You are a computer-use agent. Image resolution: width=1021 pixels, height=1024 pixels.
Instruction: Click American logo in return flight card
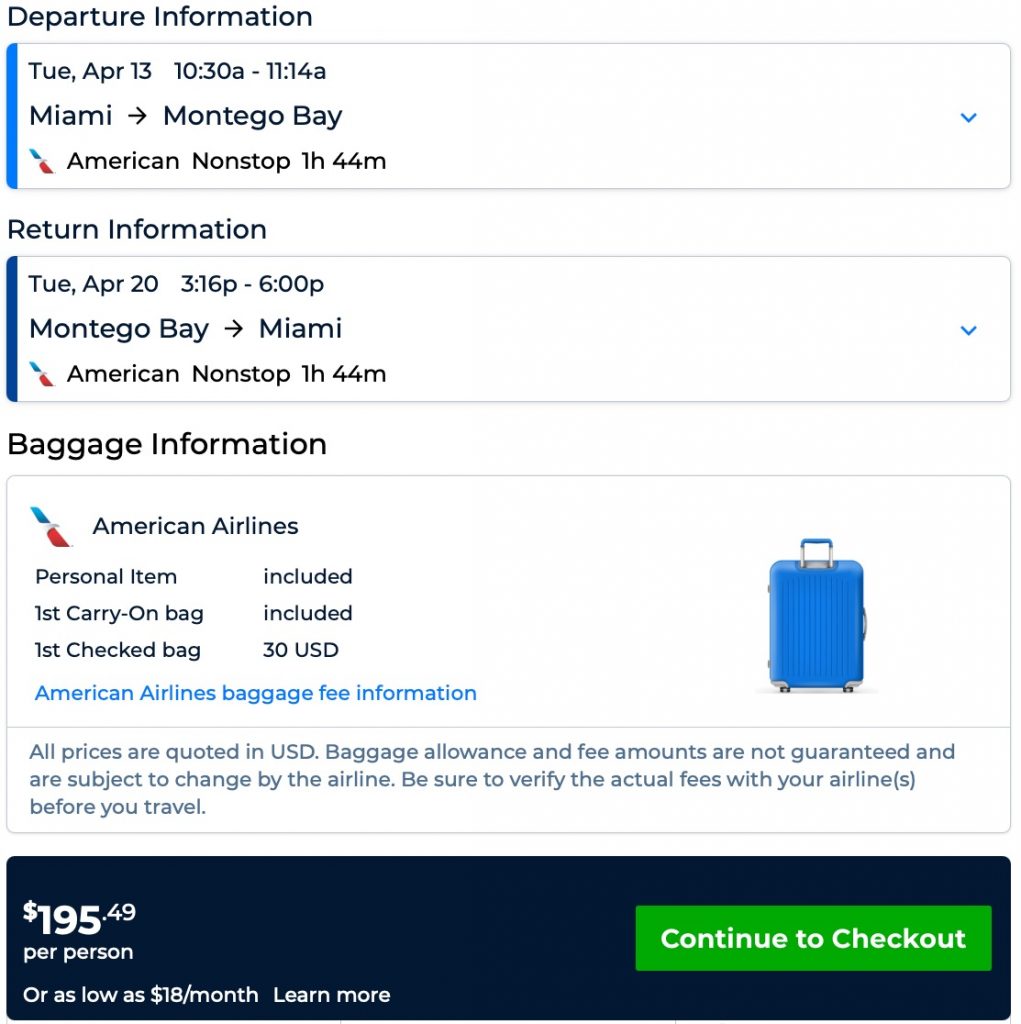point(42,374)
